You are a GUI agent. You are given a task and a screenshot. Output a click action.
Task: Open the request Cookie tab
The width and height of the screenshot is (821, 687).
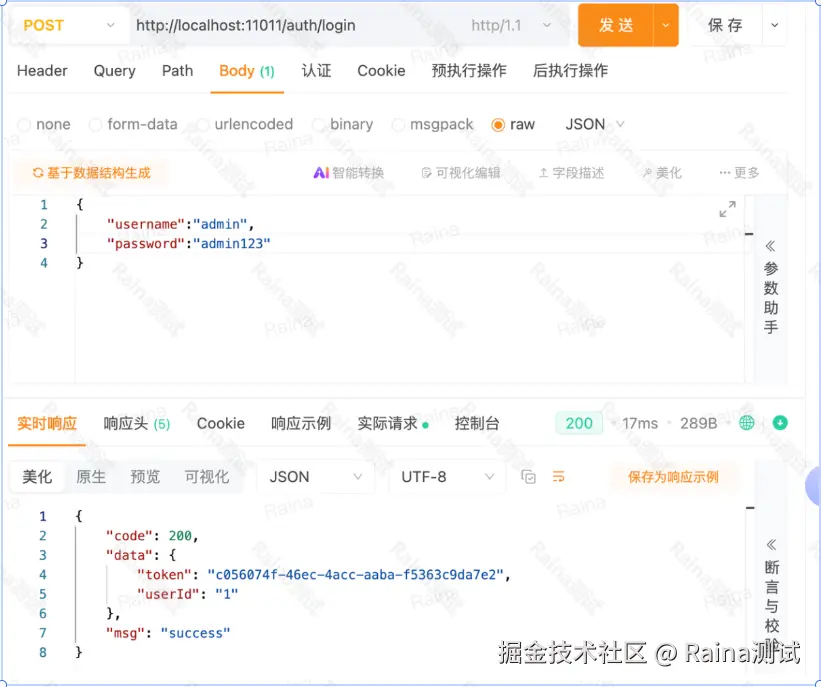tap(381, 71)
